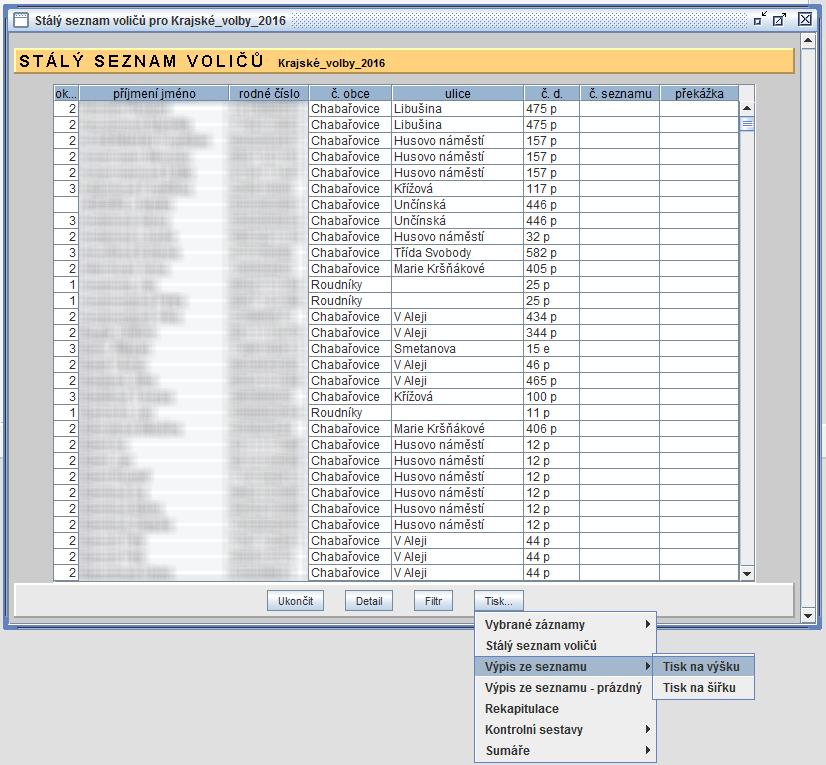Click the 46 p house number cell
Image resolution: width=826 pixels, height=765 pixels.
[x=552, y=365]
